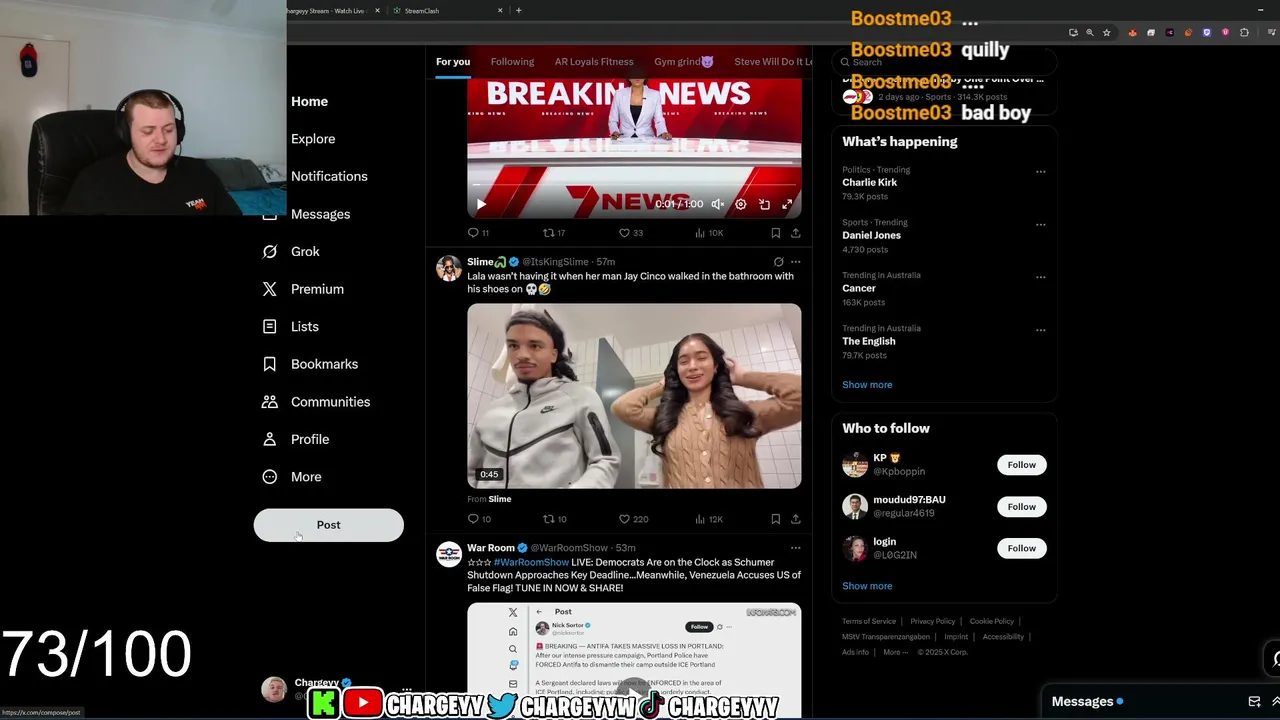The width and height of the screenshot is (1280, 720).
Task: Open Charlie Kirk trending topic
Action: 869,182
